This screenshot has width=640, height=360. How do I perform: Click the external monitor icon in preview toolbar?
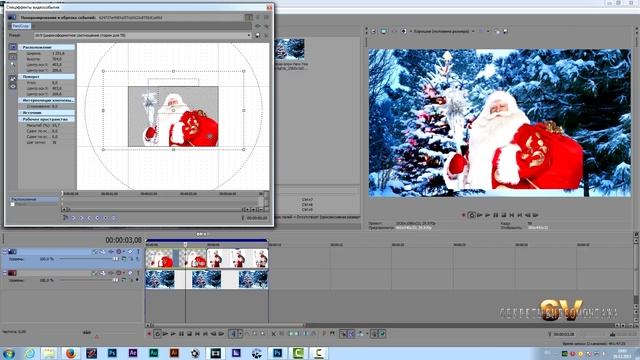click(x=384, y=31)
